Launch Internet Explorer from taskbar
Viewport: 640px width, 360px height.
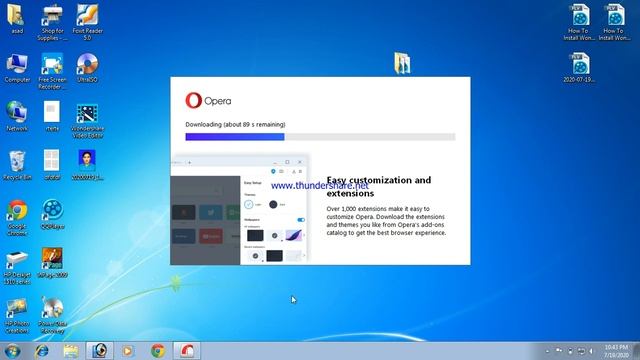[x=42, y=351]
